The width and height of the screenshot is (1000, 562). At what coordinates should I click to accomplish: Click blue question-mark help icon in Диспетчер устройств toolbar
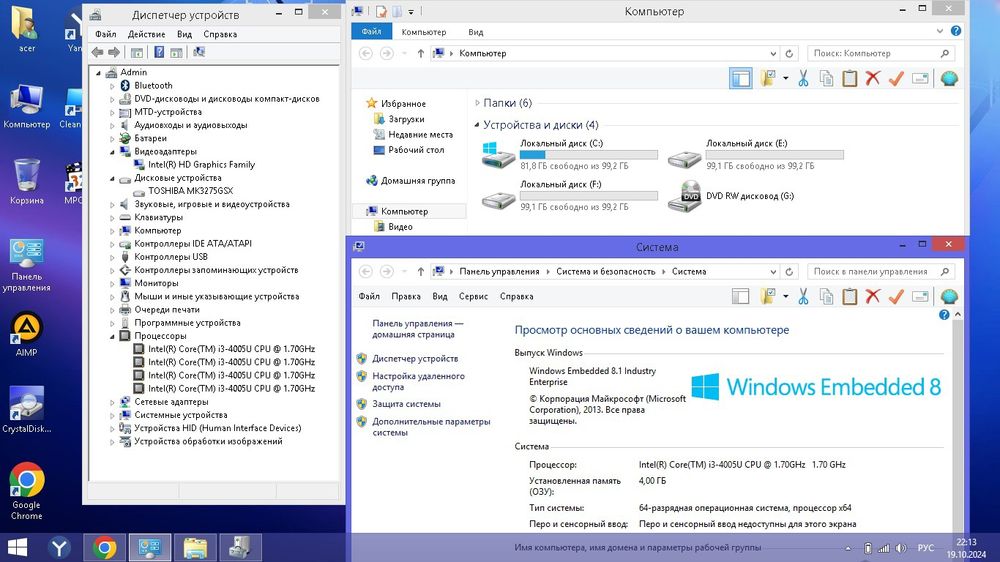click(x=159, y=52)
